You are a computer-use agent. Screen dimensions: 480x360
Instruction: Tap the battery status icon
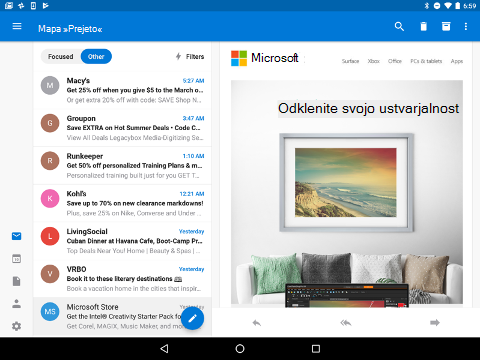tap(458, 6)
